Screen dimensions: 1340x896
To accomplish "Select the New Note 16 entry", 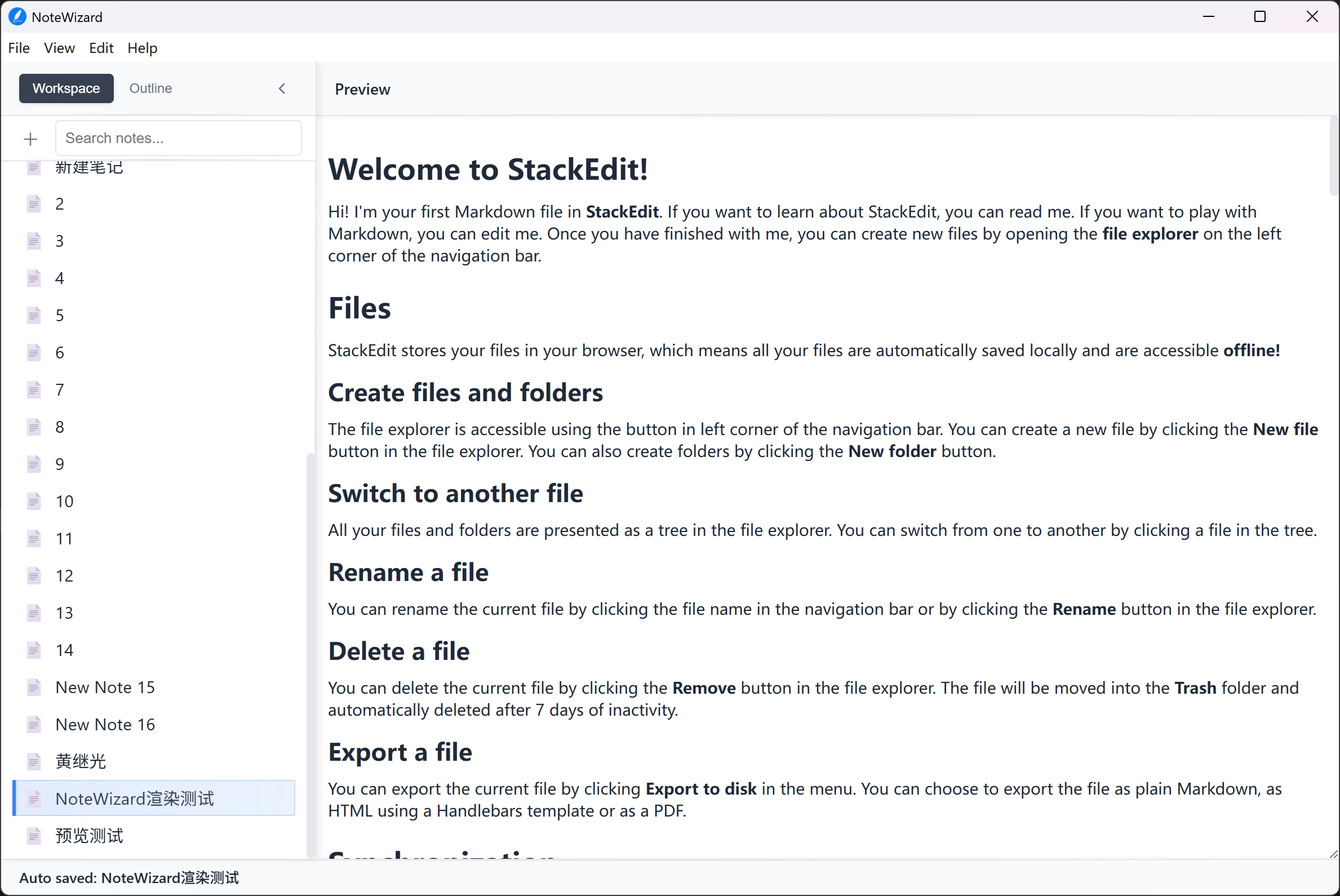I will (154, 724).
